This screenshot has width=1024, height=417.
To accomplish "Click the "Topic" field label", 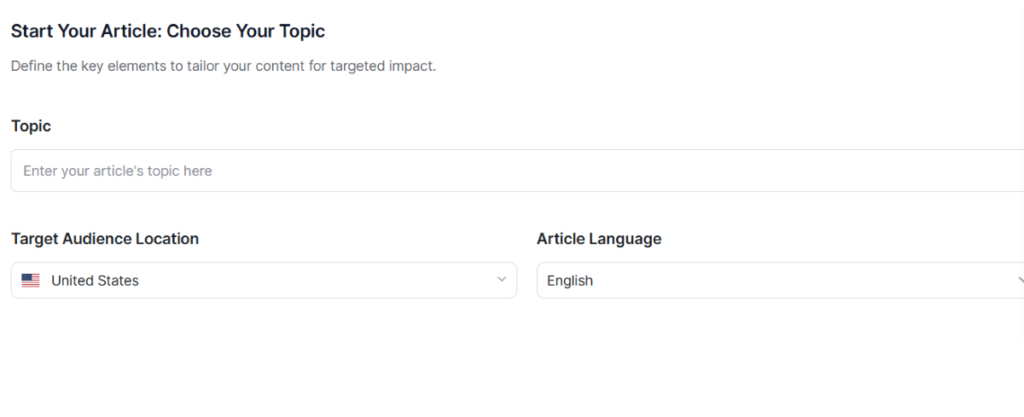I will click(x=31, y=126).
